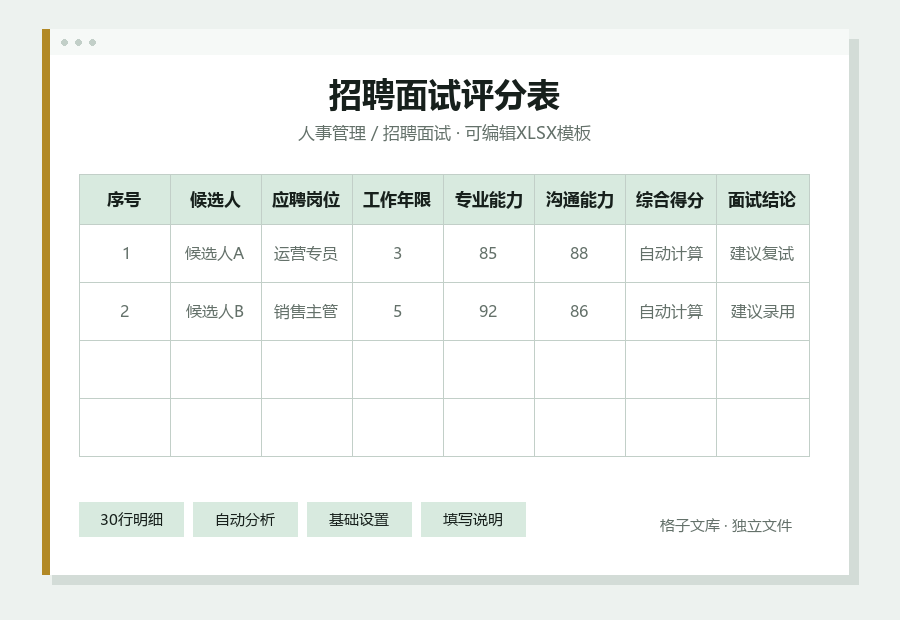Screen dimensions: 900x620
Task: Click the 填写说明 tag button
Action: tap(473, 520)
